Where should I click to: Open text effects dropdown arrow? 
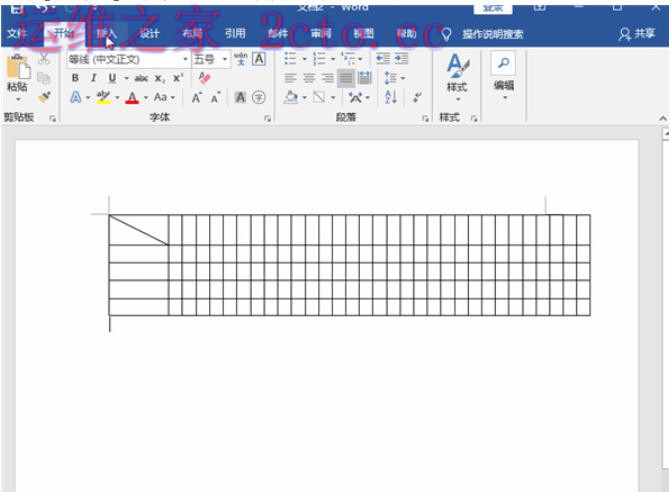click(88, 98)
